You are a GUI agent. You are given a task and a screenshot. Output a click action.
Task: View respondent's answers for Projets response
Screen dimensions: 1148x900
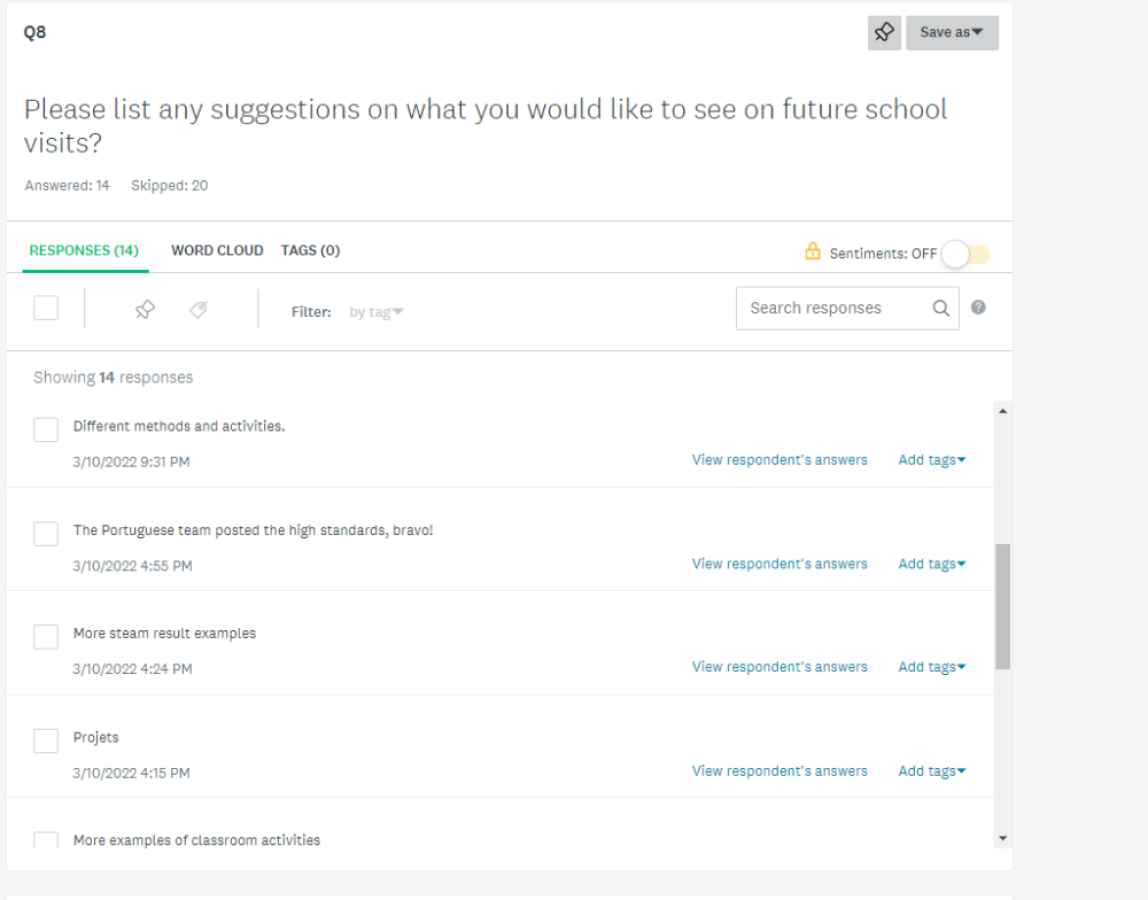[x=780, y=771]
